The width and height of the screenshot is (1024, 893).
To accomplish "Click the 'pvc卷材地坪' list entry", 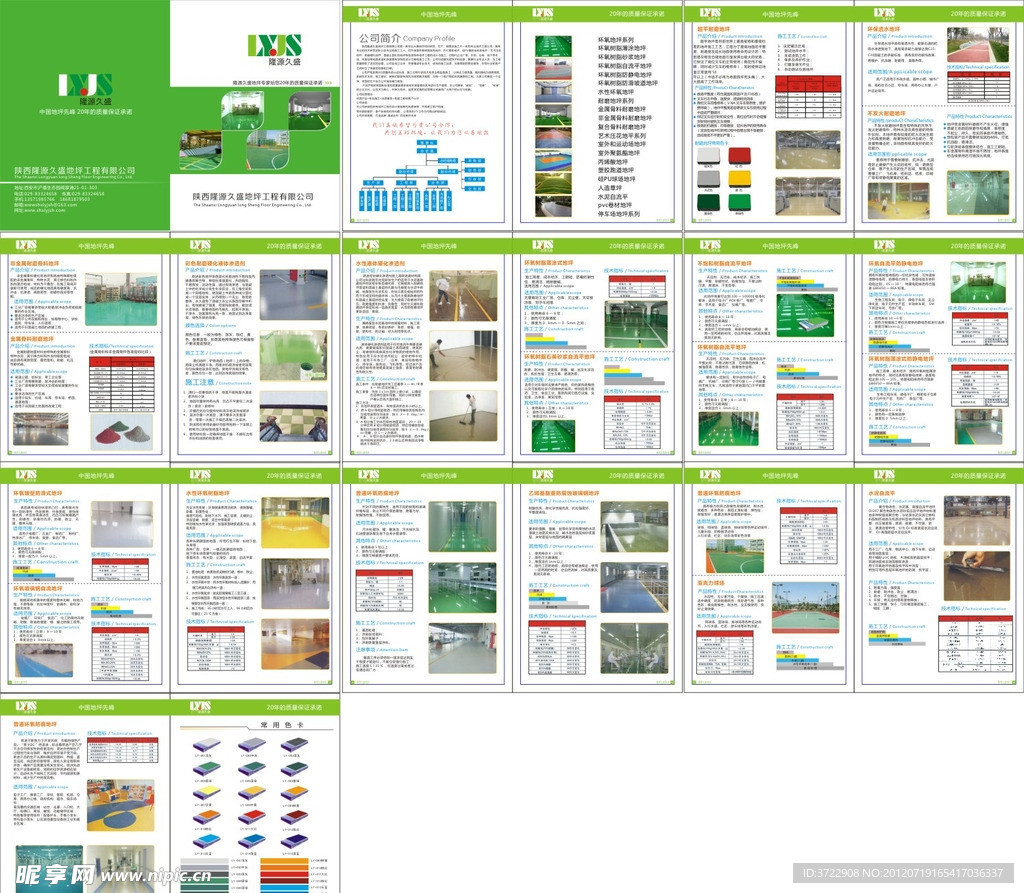I will click(x=614, y=204).
